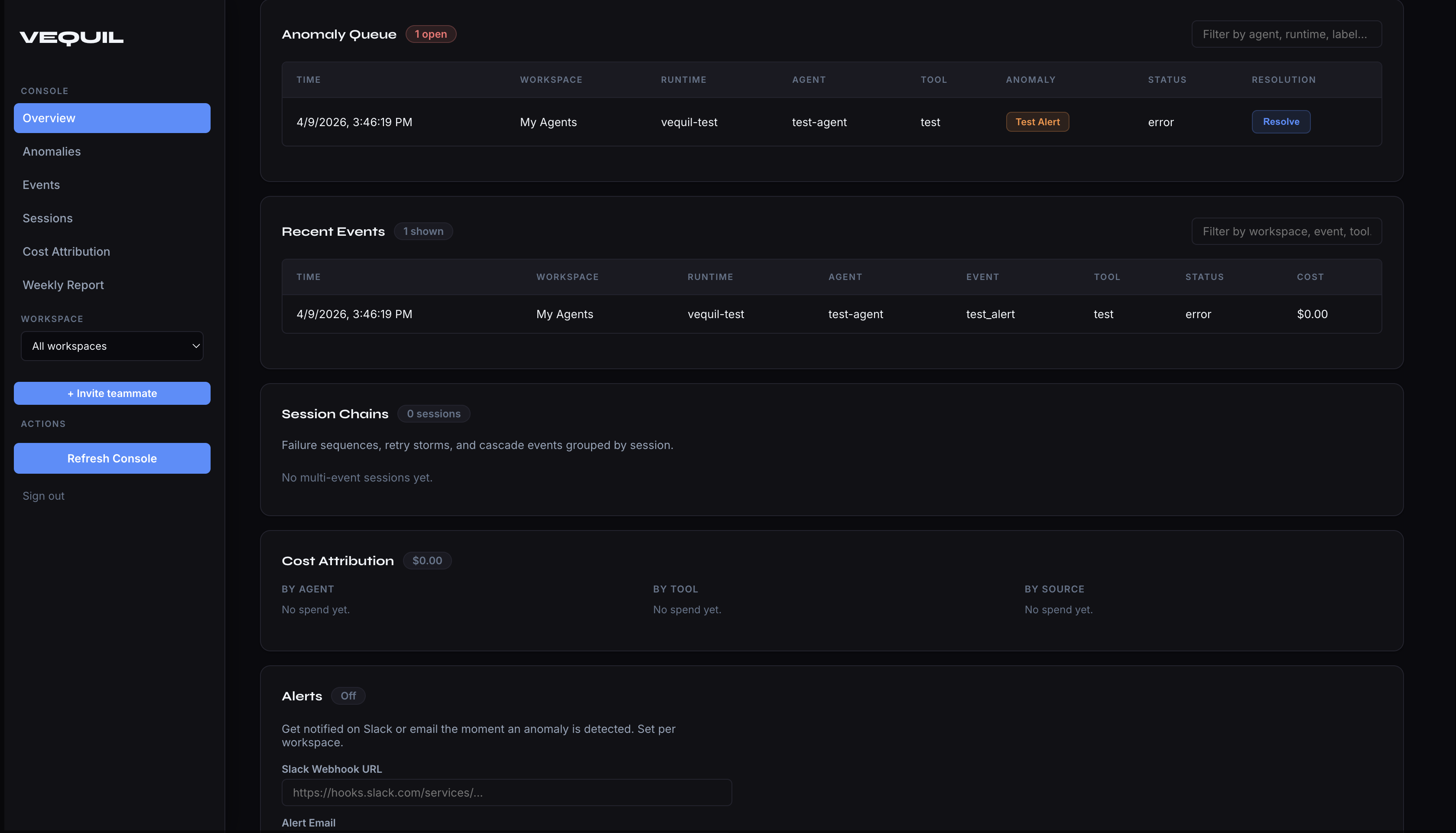
Task: Click the Sign out link
Action: 43,496
